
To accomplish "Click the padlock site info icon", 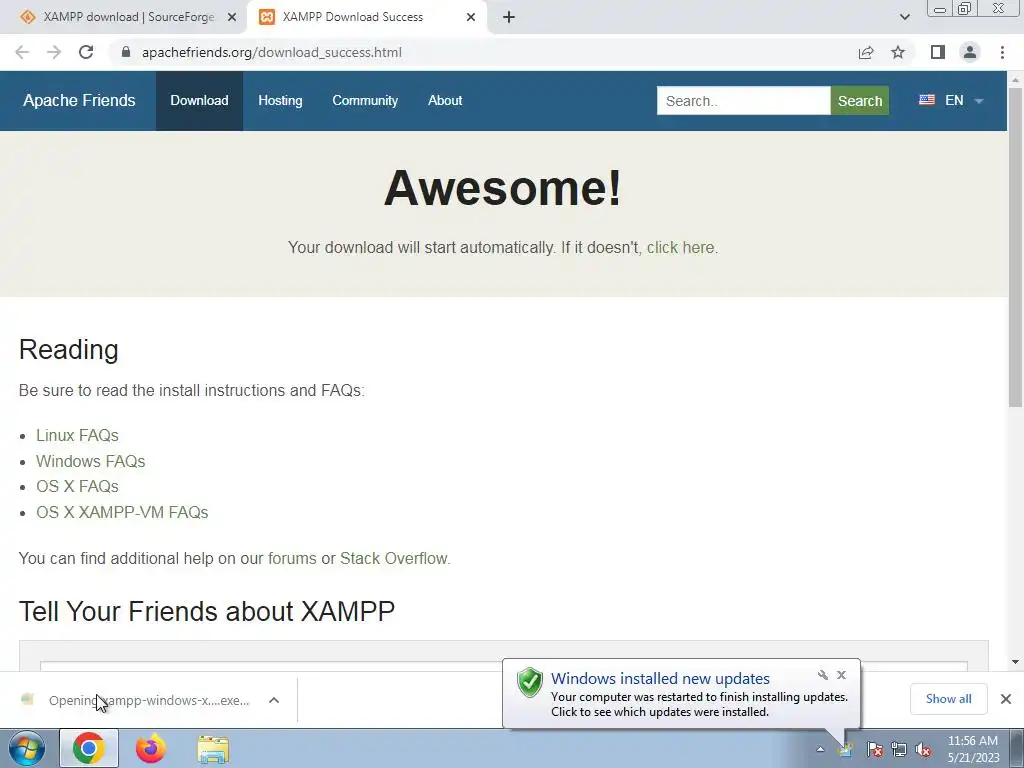I will [126, 52].
